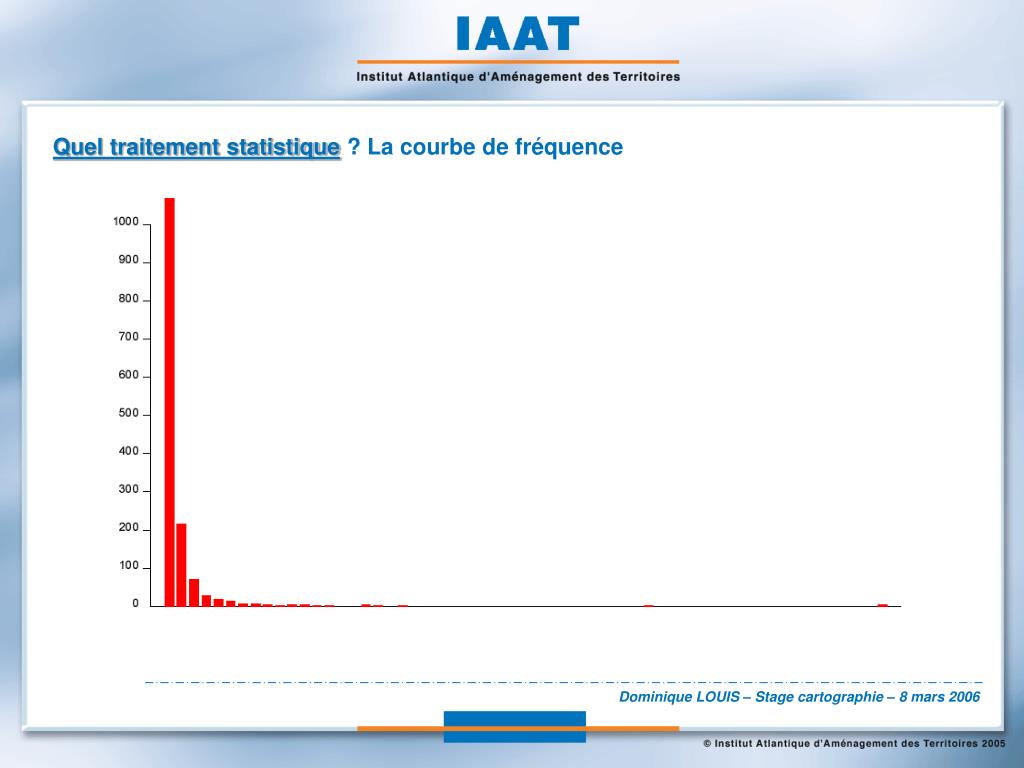Click the y-axis label '200'
1024x768 pixels.
[x=129, y=528]
